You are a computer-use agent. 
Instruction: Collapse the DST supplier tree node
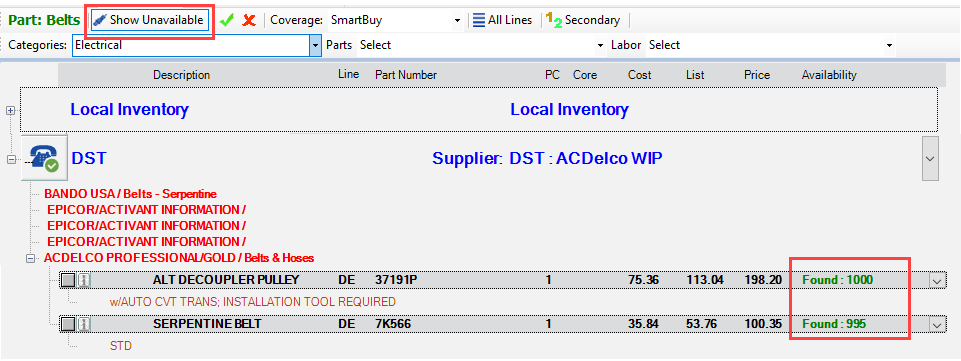pos(10,159)
